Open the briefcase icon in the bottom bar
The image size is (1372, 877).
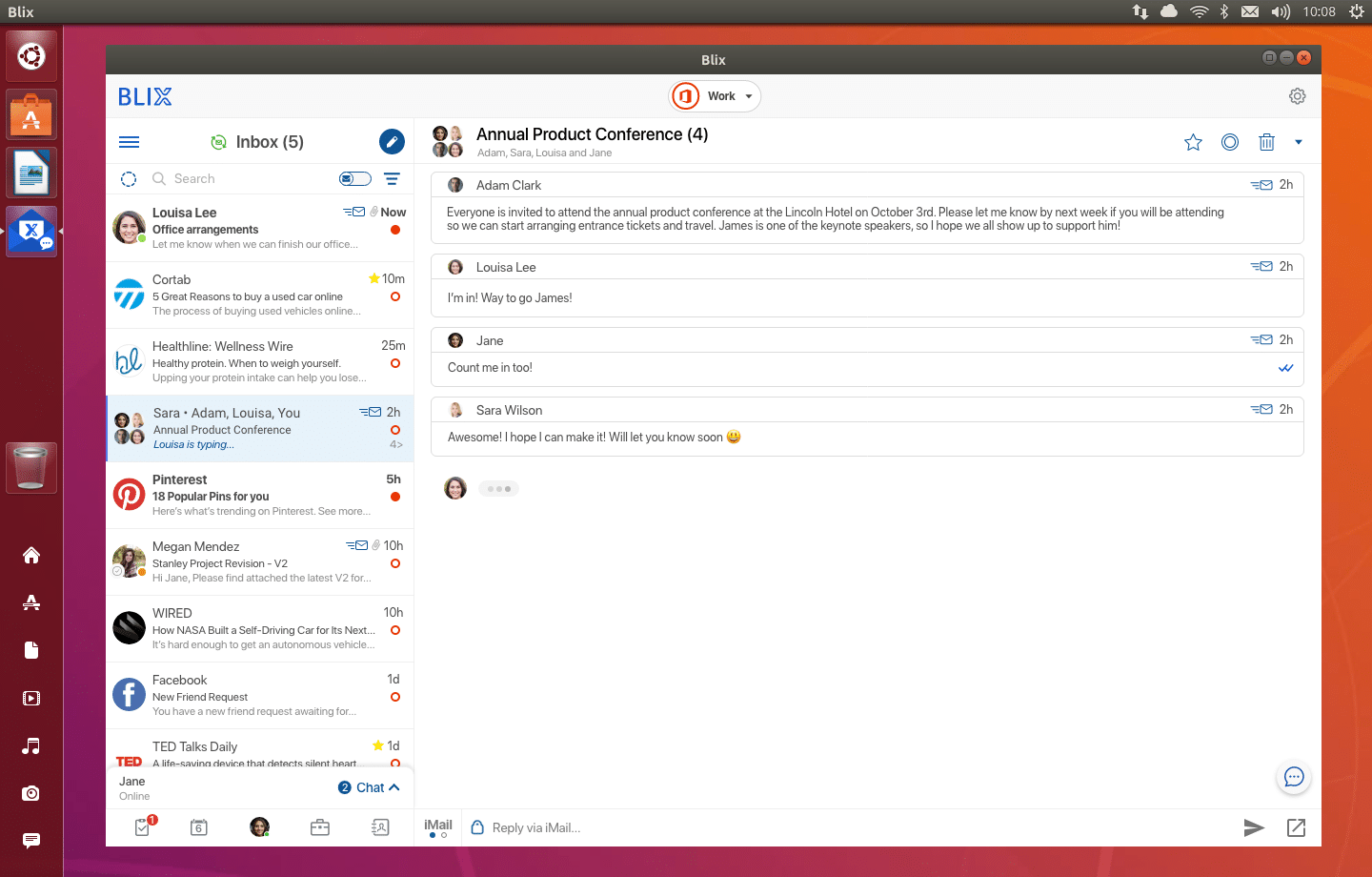point(320,827)
